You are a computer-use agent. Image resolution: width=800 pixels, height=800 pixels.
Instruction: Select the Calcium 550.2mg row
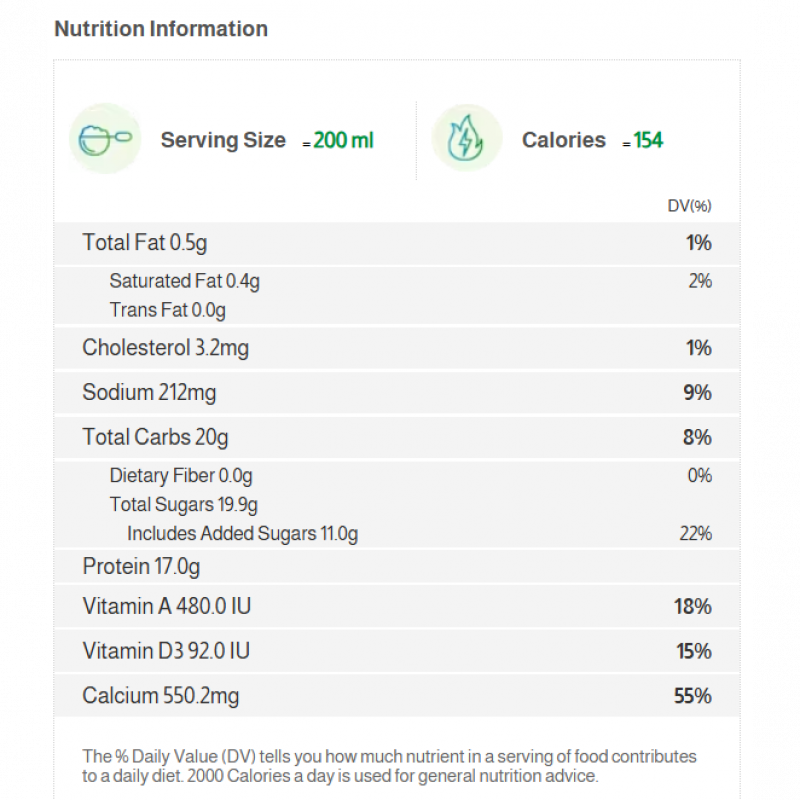[397, 696]
